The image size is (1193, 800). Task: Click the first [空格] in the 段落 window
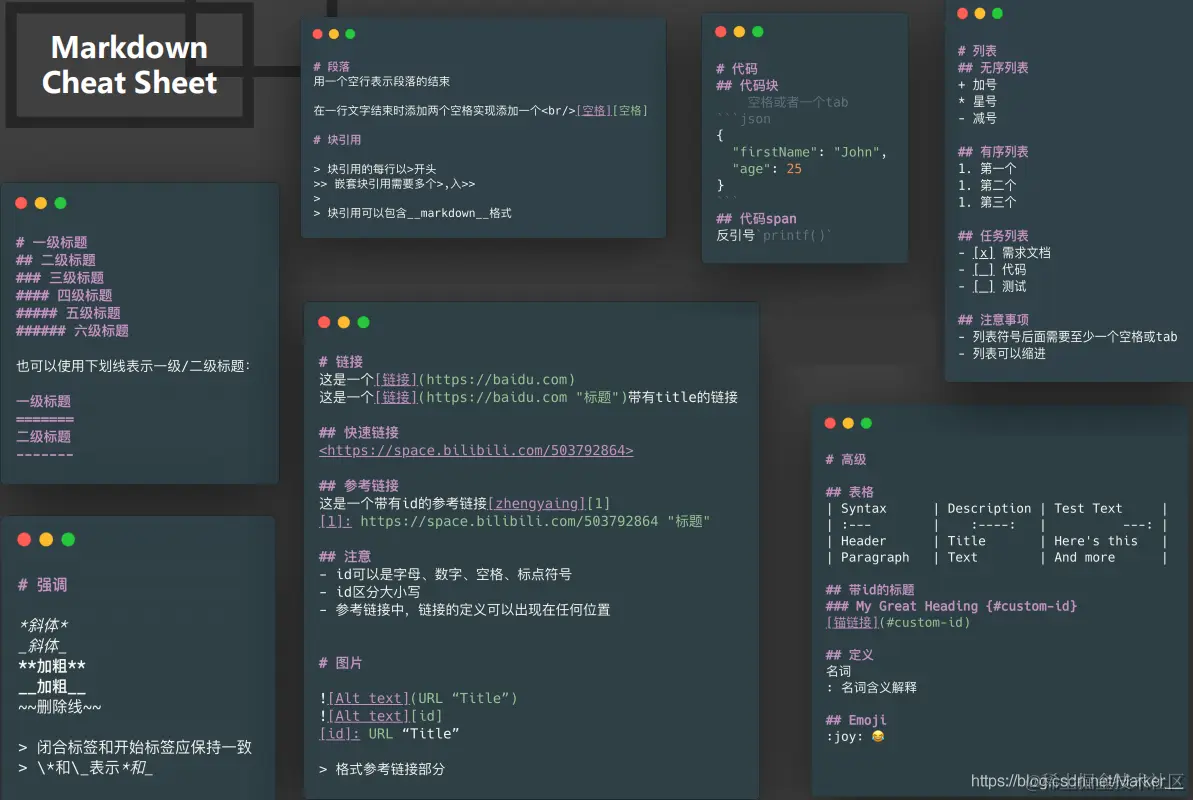click(594, 110)
